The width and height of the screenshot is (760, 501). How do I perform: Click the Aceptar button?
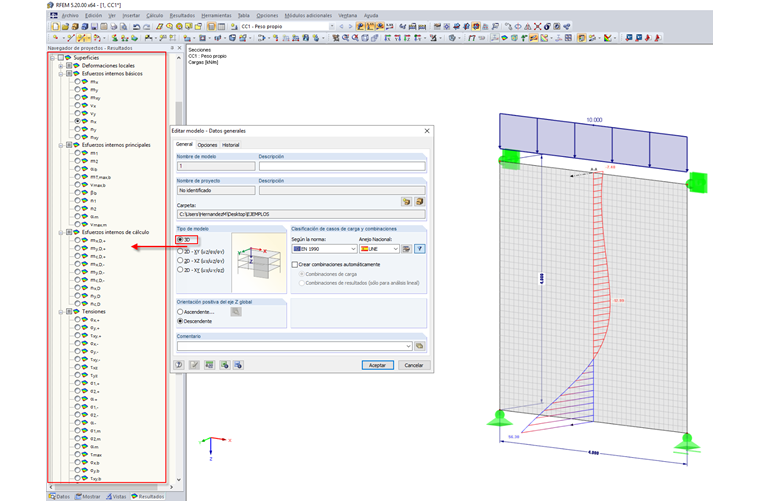(377, 365)
